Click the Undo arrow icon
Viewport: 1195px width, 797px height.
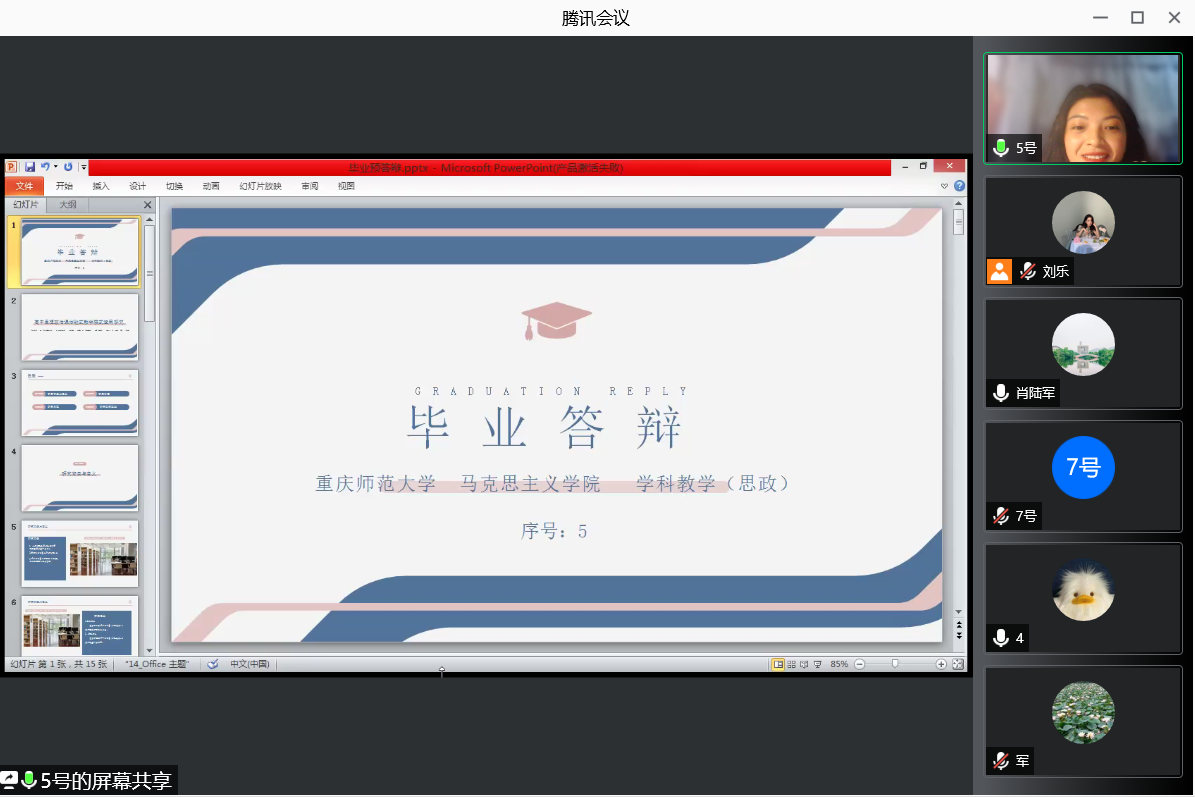(45, 167)
